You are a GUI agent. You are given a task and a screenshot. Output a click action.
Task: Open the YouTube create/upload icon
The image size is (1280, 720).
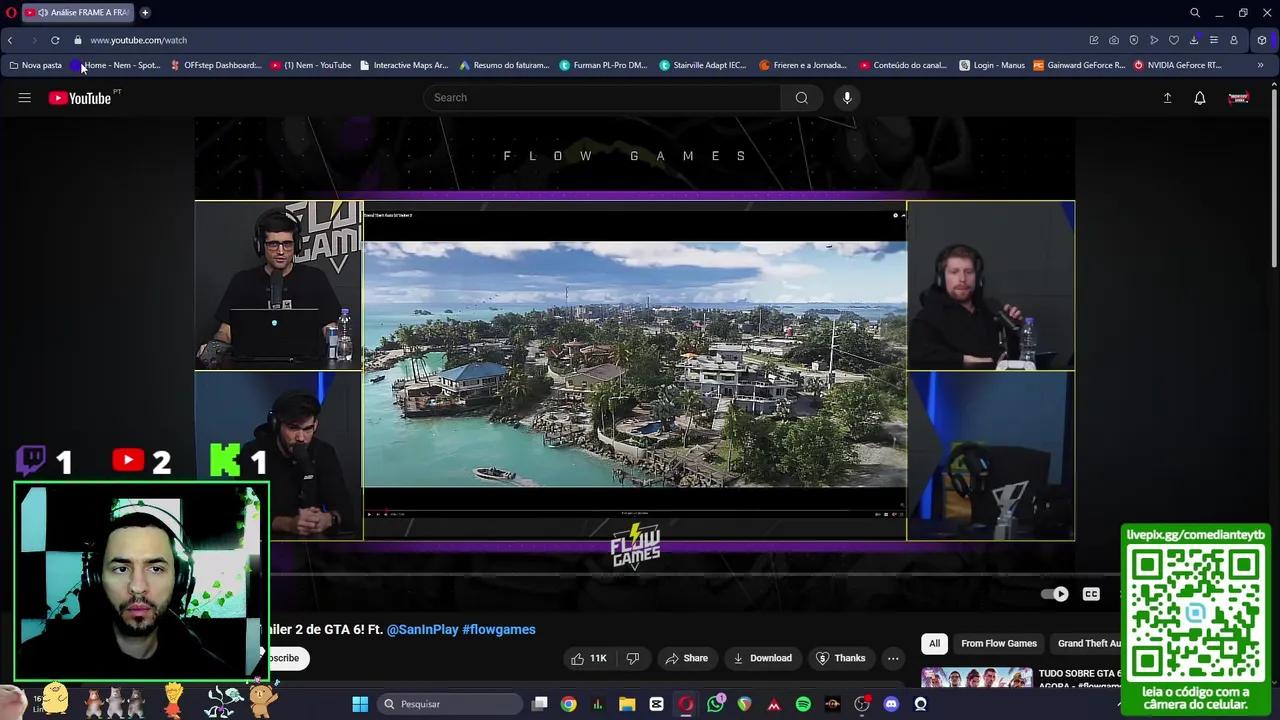click(1167, 98)
